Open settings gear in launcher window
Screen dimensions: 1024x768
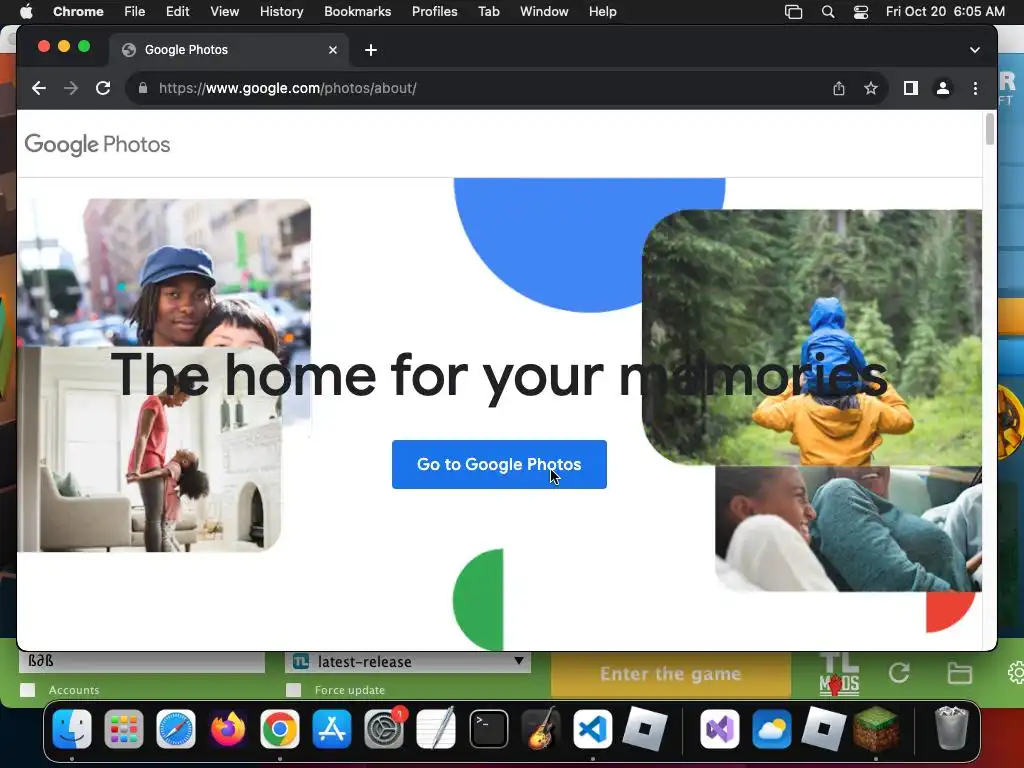click(1016, 673)
